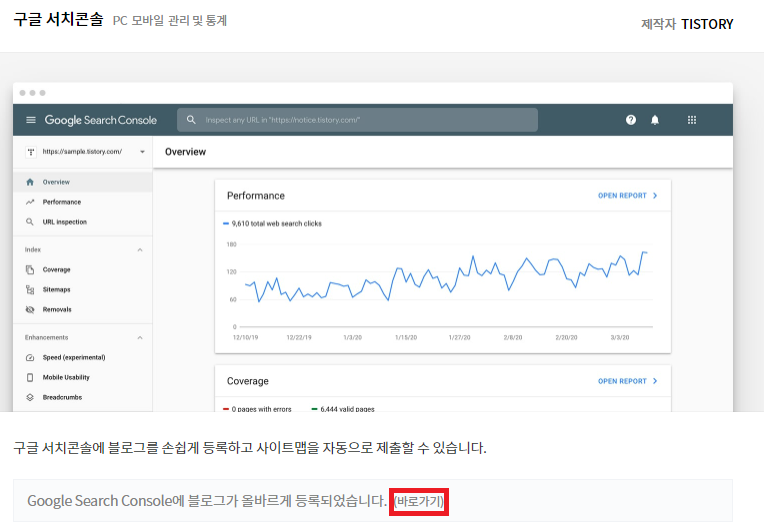Open the Google apps grid icon
764x528 pixels.
click(691, 120)
